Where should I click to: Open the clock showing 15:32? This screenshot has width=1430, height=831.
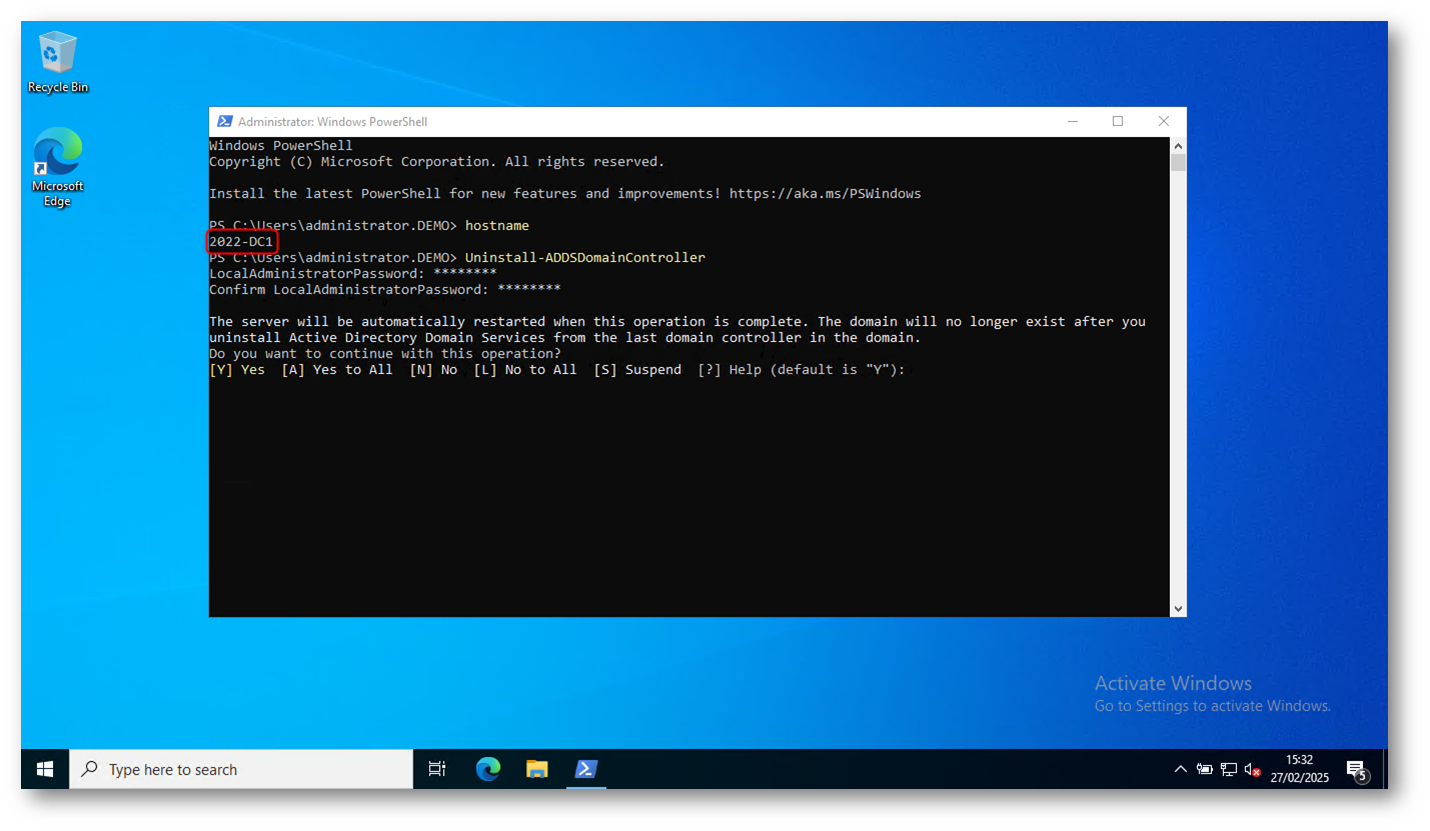coord(1300,769)
